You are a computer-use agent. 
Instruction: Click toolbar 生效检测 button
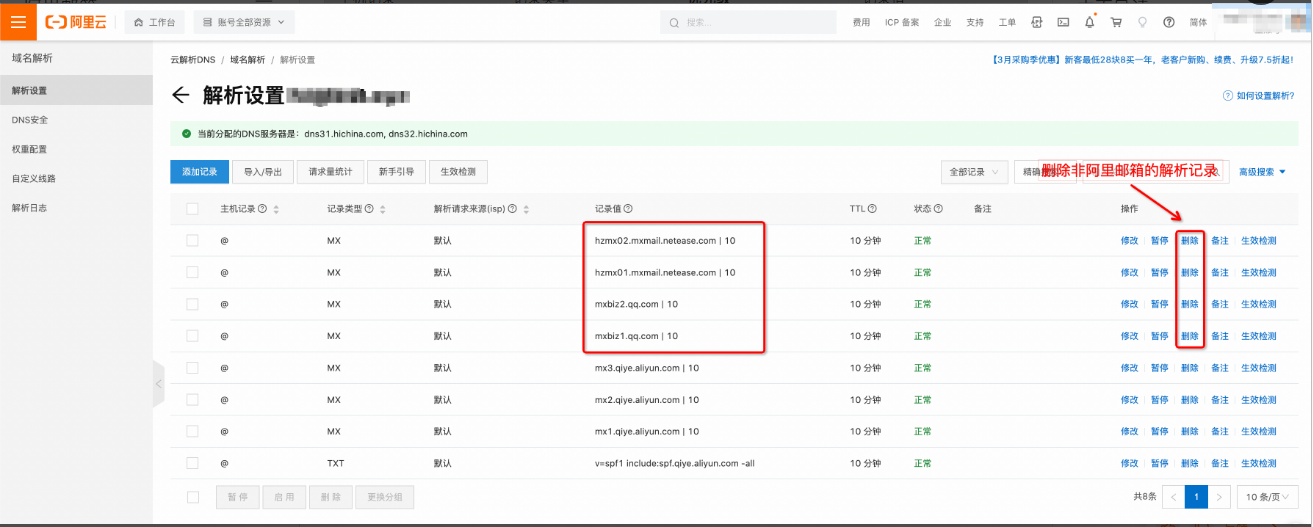(459, 172)
